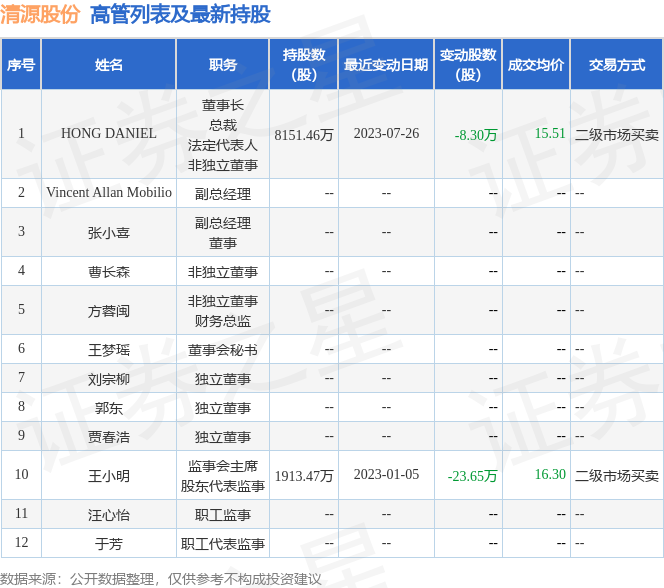Click the 数据来源 footer note
This screenshot has width=664, height=588.
160,579
